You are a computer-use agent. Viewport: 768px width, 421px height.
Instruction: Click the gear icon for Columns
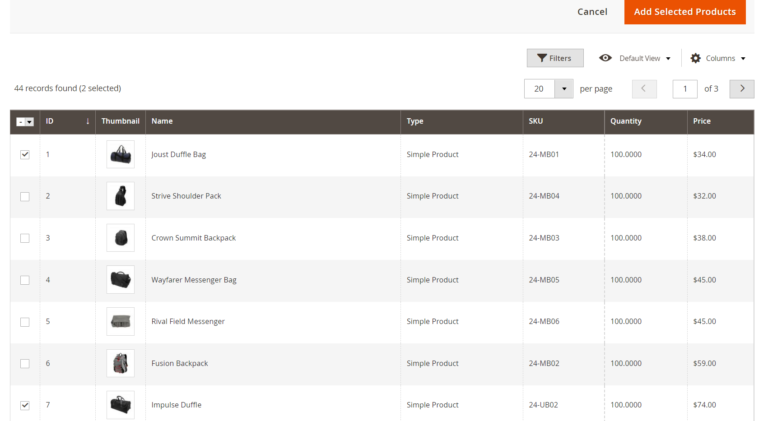pos(696,58)
